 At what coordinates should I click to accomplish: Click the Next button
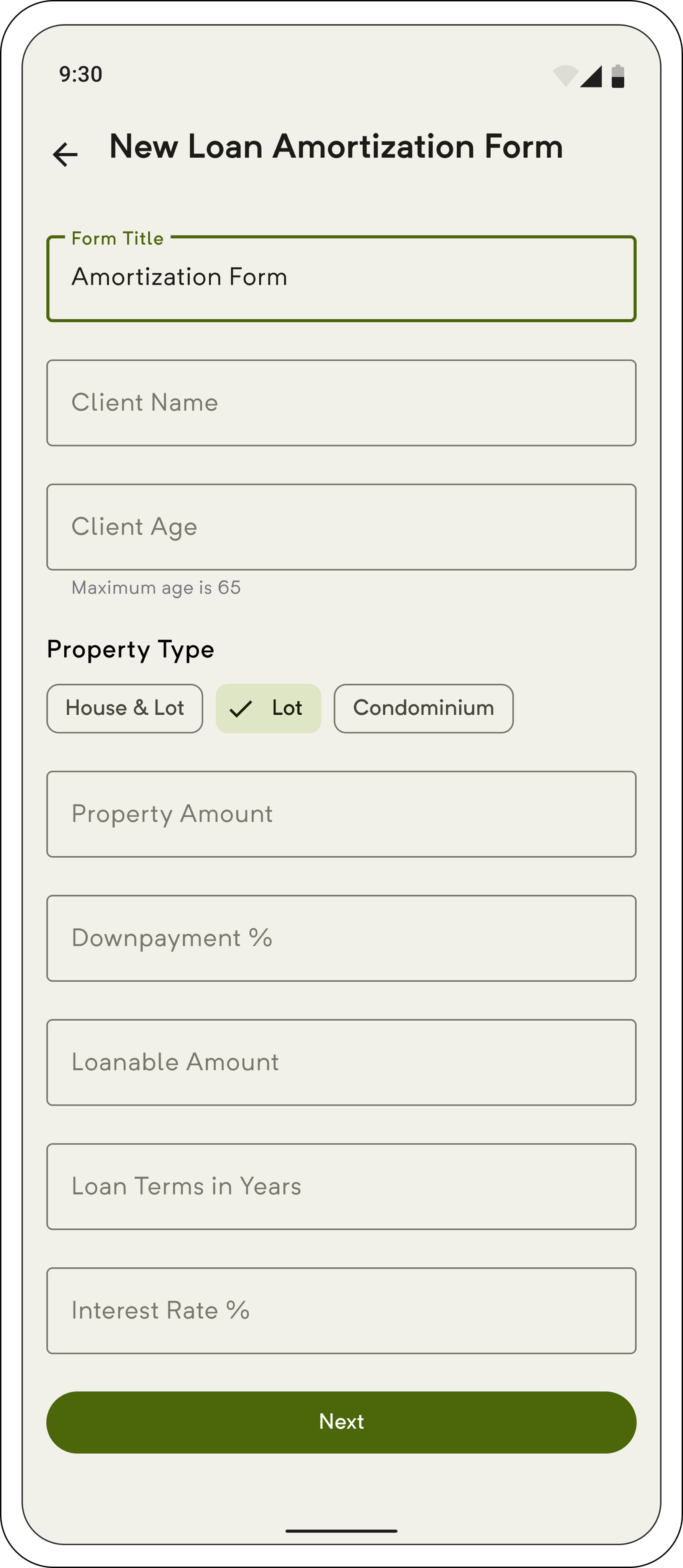[x=341, y=1422]
